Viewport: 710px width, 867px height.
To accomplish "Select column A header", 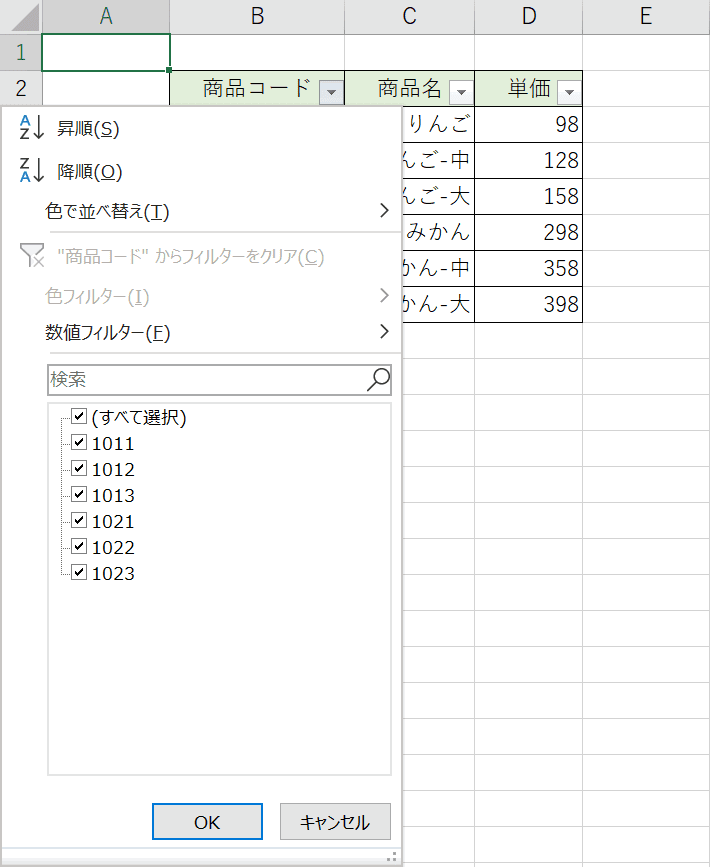I will (x=106, y=17).
